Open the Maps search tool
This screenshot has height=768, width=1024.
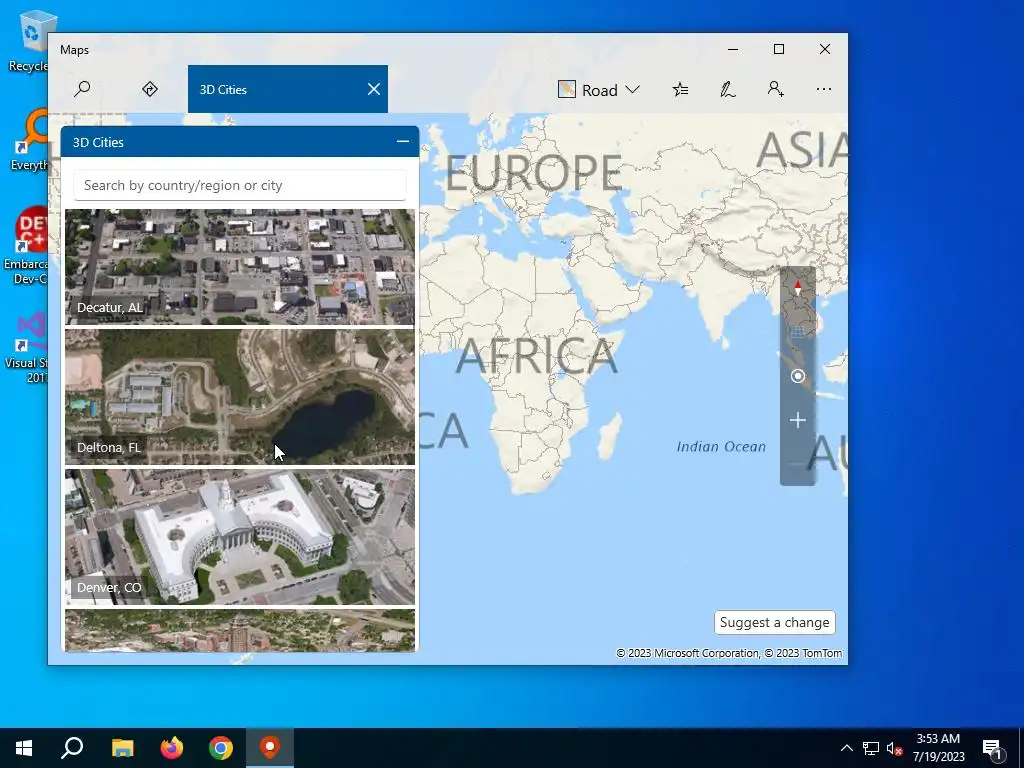(x=82, y=89)
